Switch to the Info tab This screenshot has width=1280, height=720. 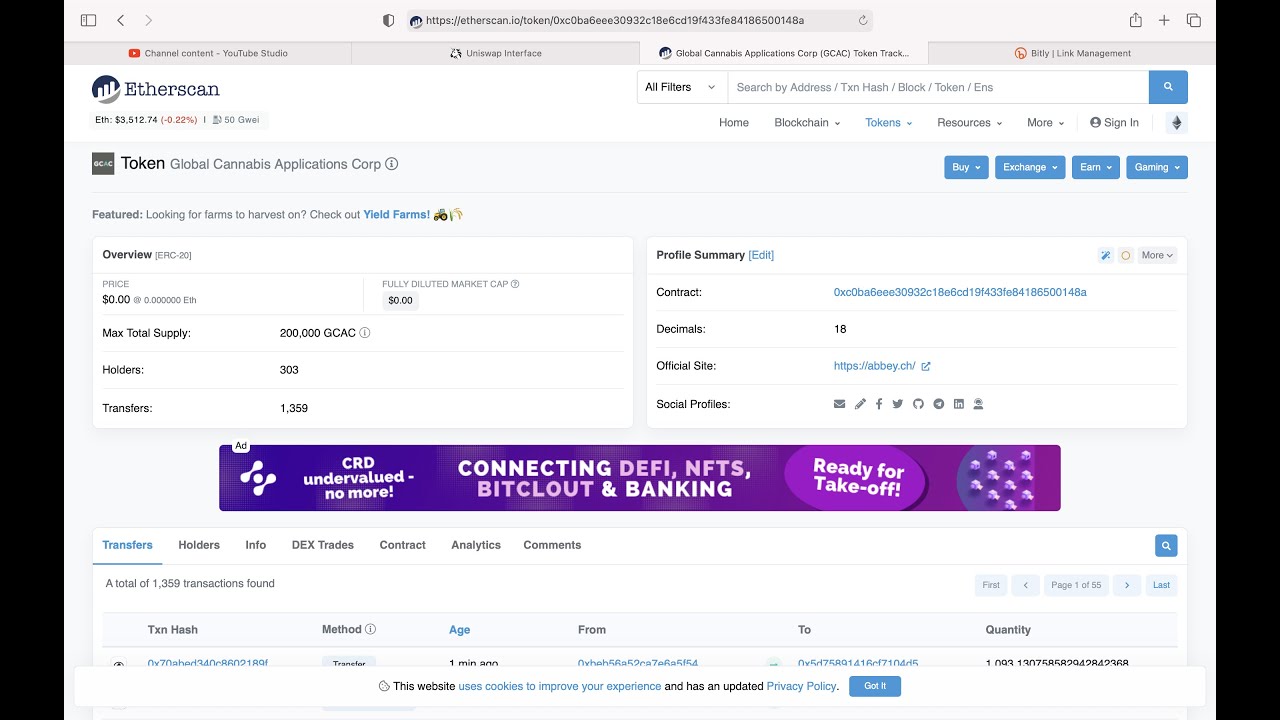click(x=256, y=545)
